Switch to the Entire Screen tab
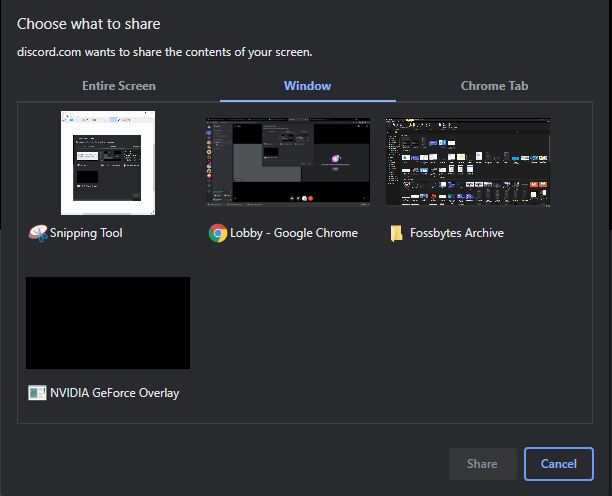Screen dimensions: 612x496 (118, 86)
